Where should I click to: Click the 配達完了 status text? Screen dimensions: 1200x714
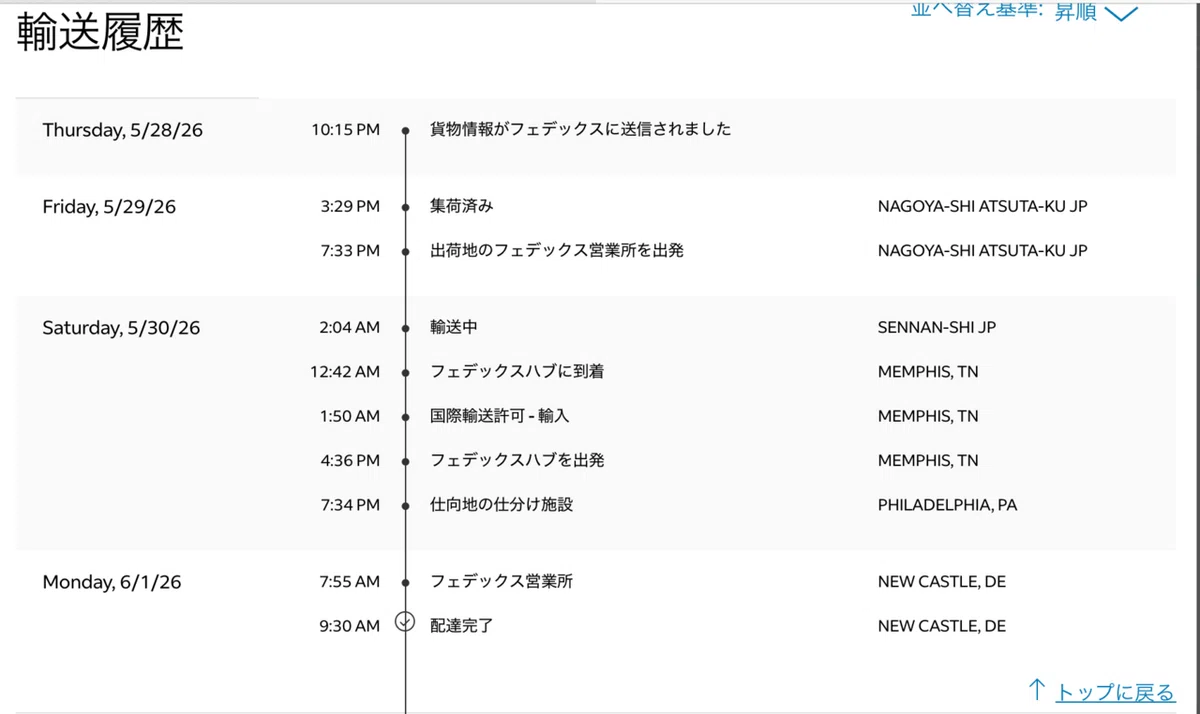462,626
